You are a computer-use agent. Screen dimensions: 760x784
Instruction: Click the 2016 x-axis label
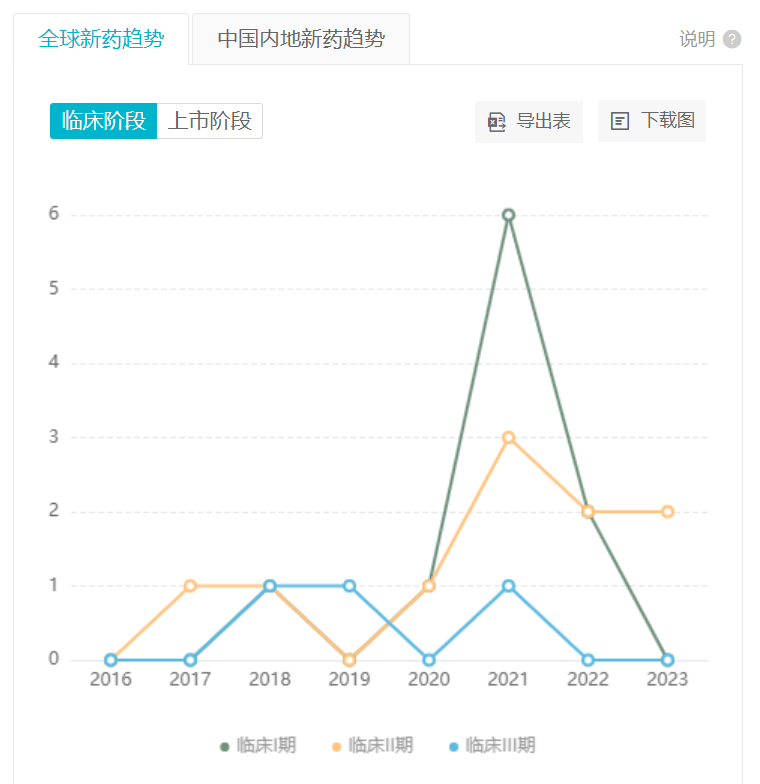coord(110,680)
